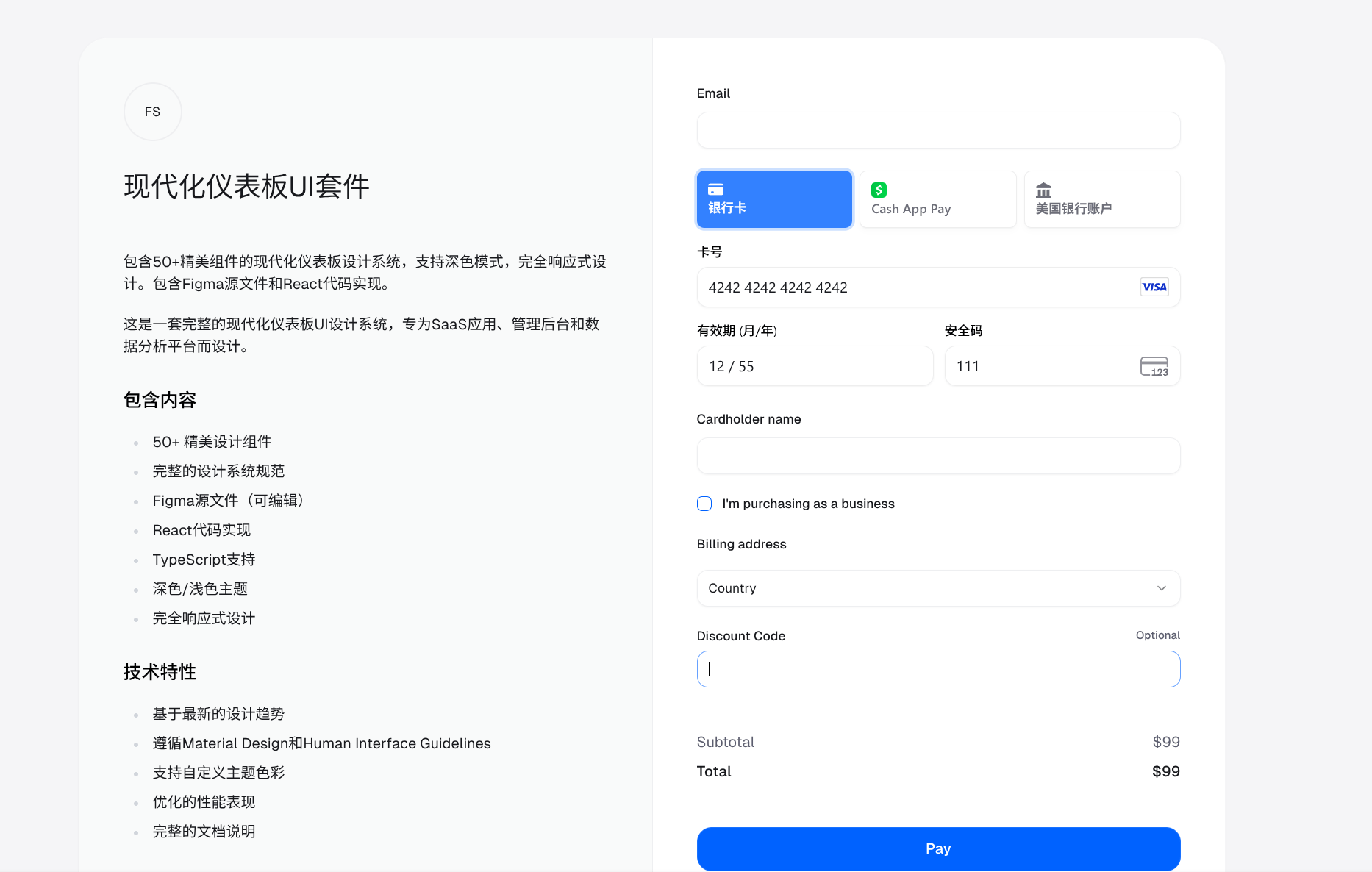1372x872 pixels.
Task: Click the Discount Code input field
Action: [938, 669]
